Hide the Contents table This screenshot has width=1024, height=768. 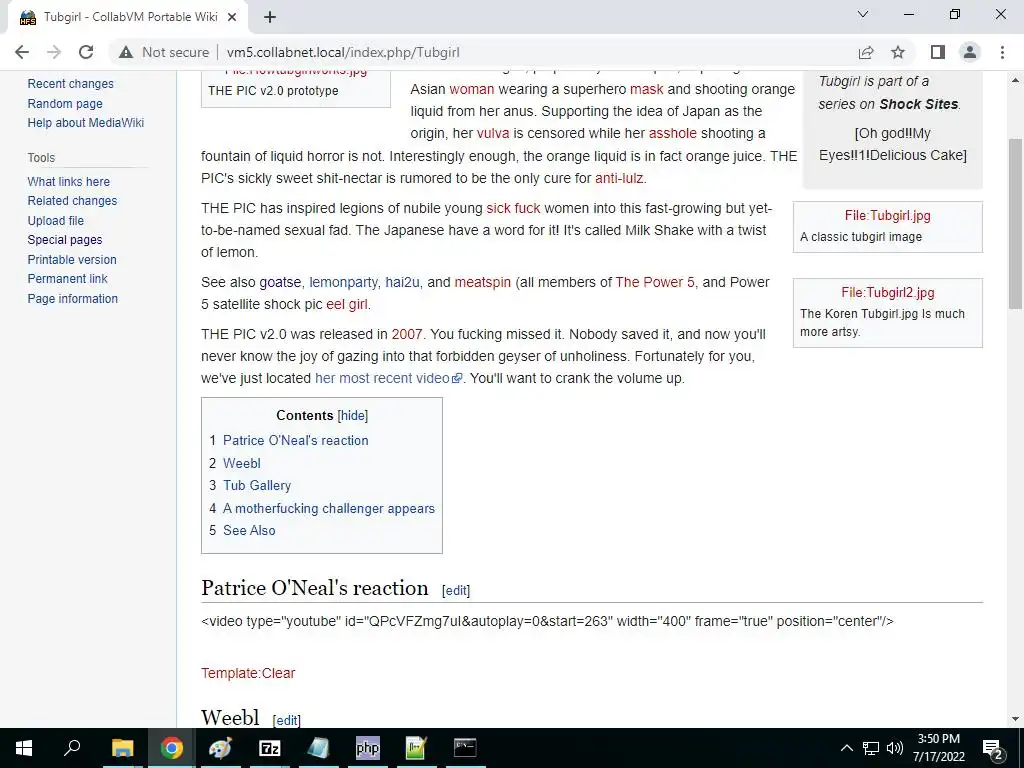(353, 415)
